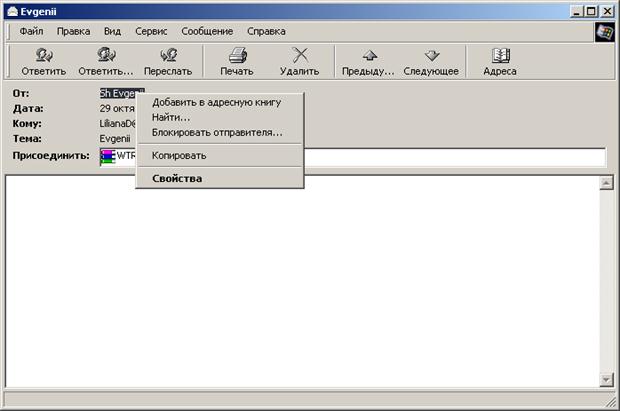
Task: Open the Сообщение menu
Action: (x=207, y=31)
